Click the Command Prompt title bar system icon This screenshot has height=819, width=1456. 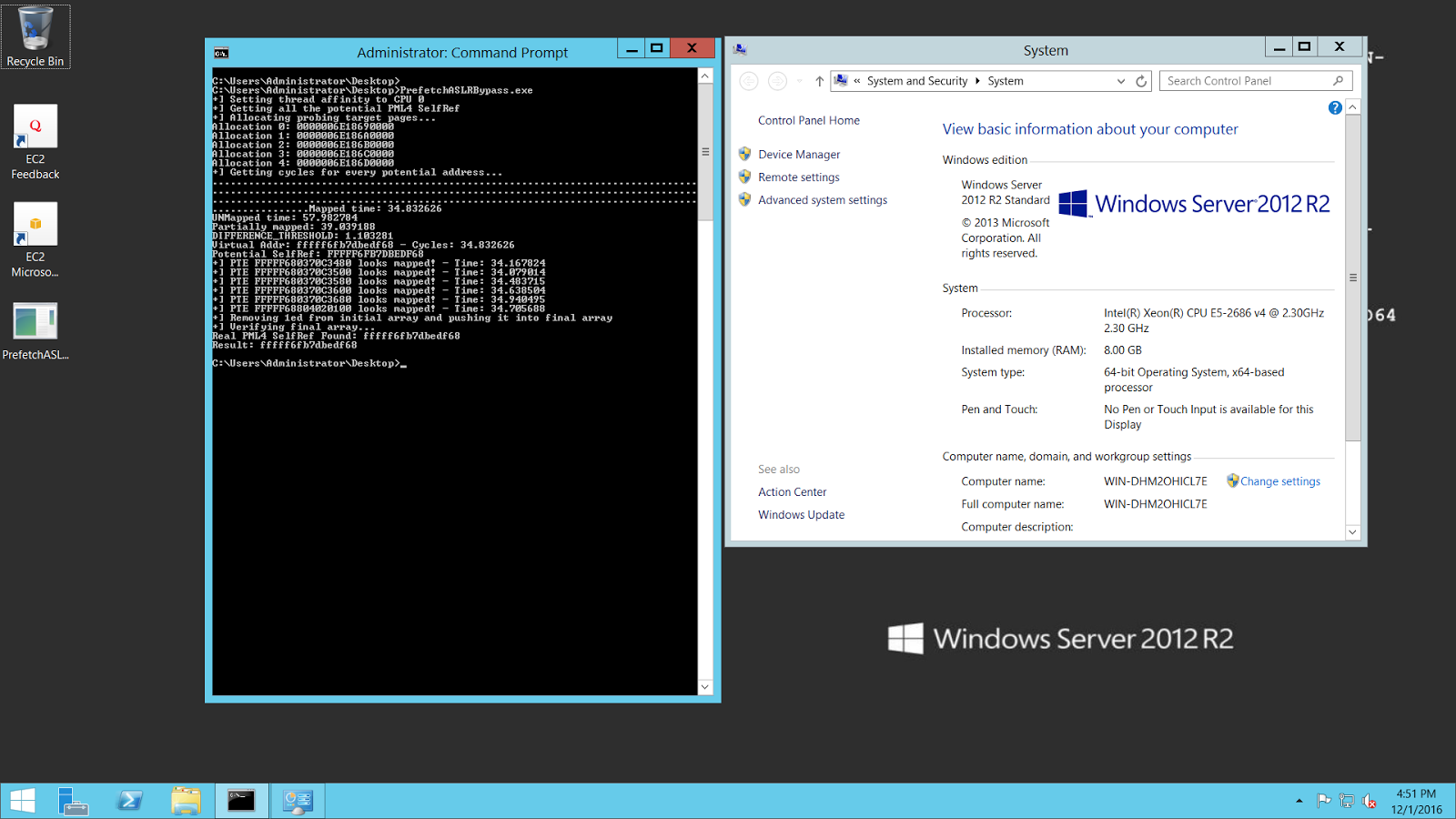221,53
